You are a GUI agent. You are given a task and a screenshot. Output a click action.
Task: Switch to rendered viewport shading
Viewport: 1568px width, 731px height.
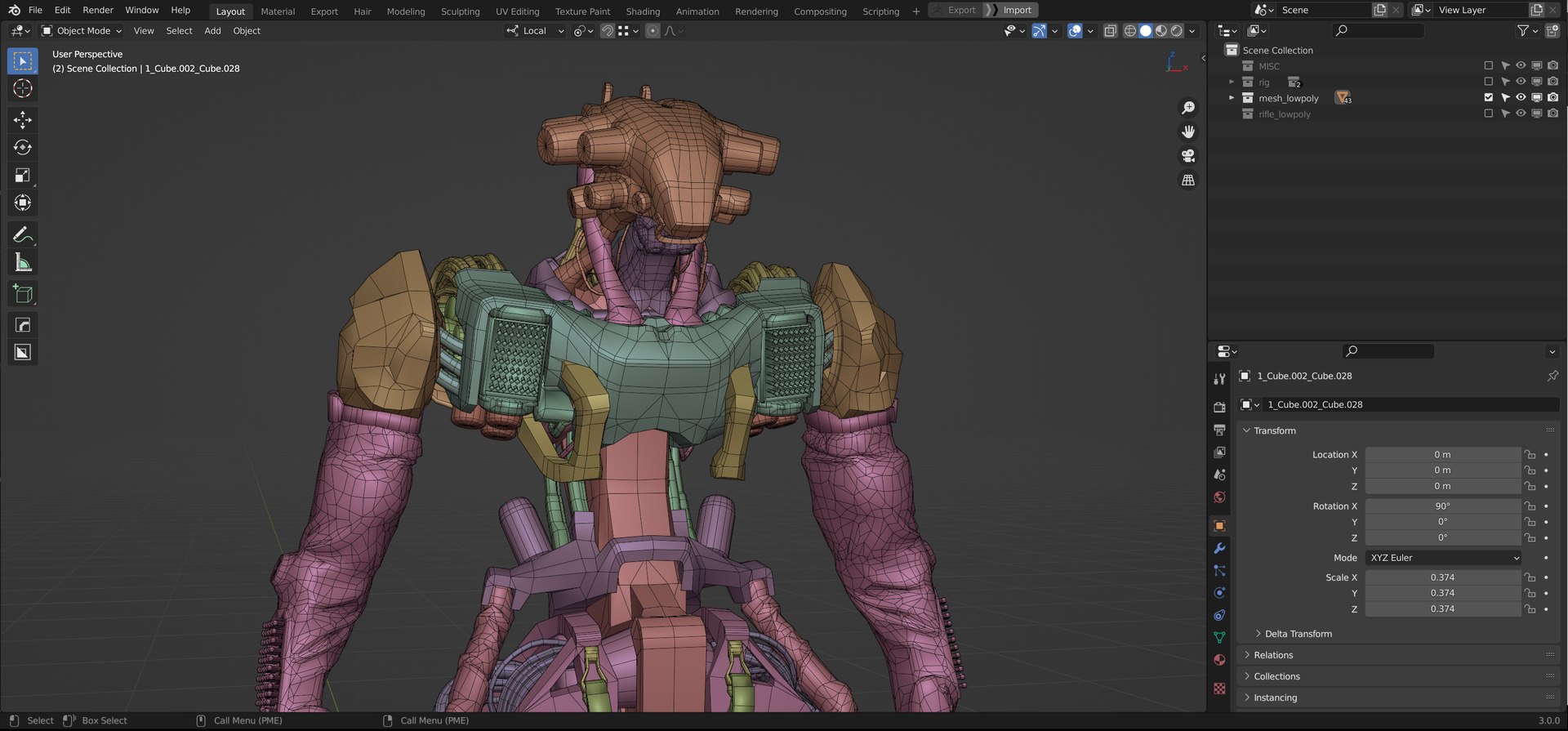[x=1177, y=31]
